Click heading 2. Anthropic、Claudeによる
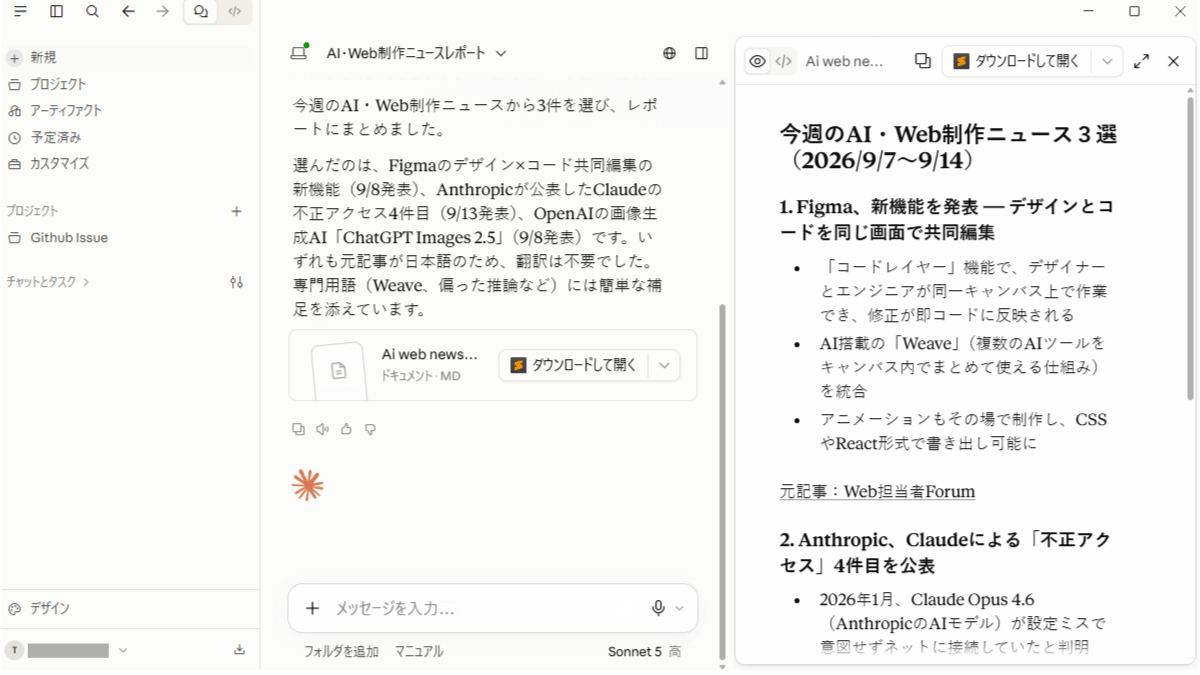This screenshot has height=675, width=1200. pos(945,553)
